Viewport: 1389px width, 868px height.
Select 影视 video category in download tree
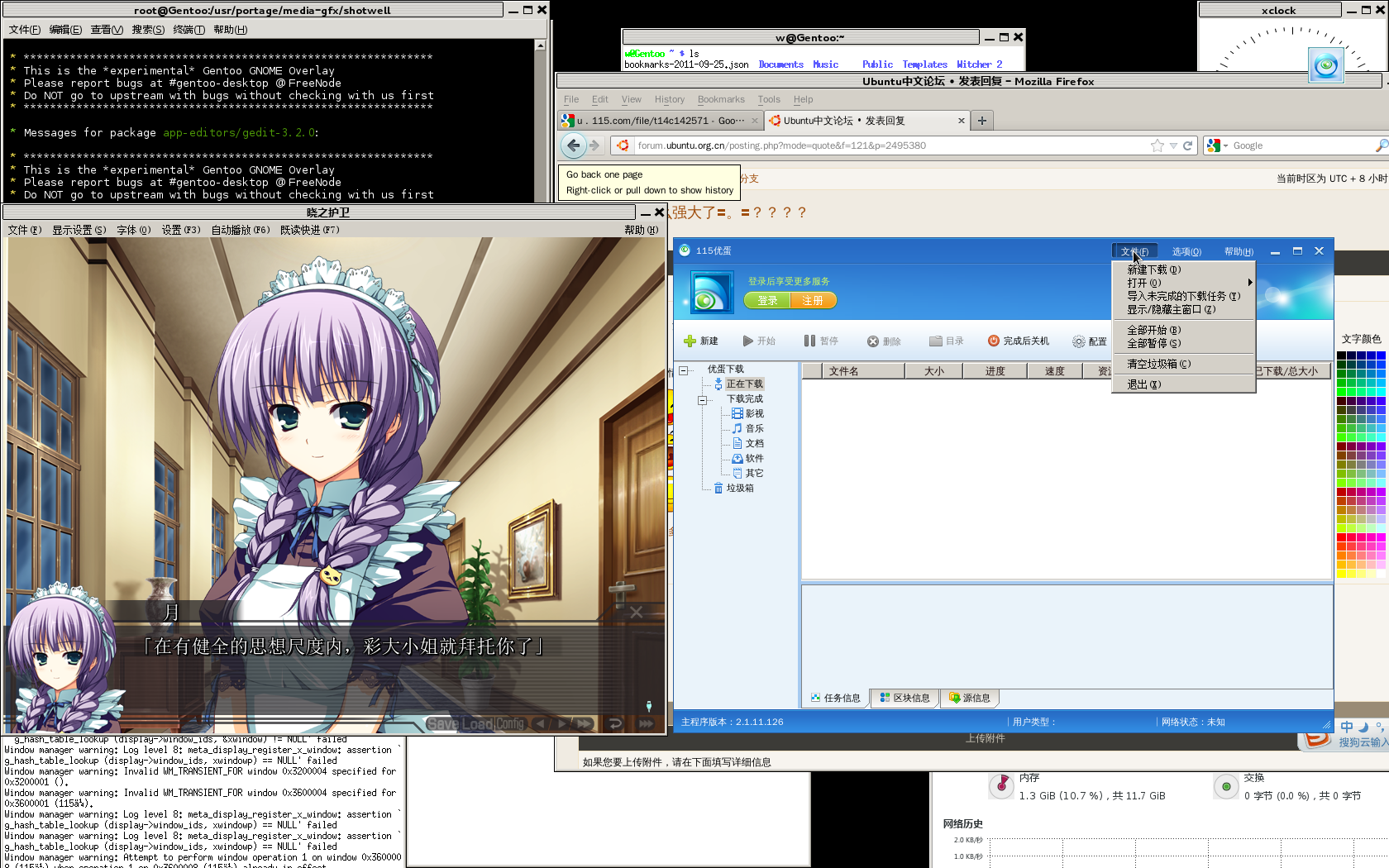click(x=748, y=413)
